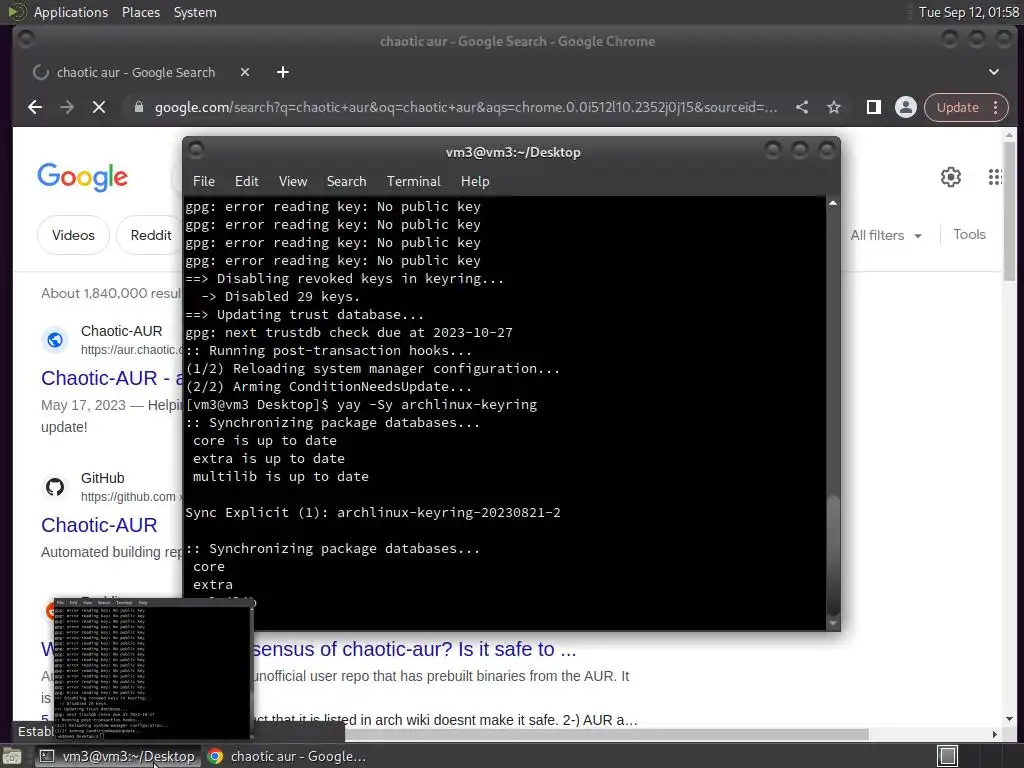
Task: Bookmark page with the star icon
Action: tap(834, 107)
